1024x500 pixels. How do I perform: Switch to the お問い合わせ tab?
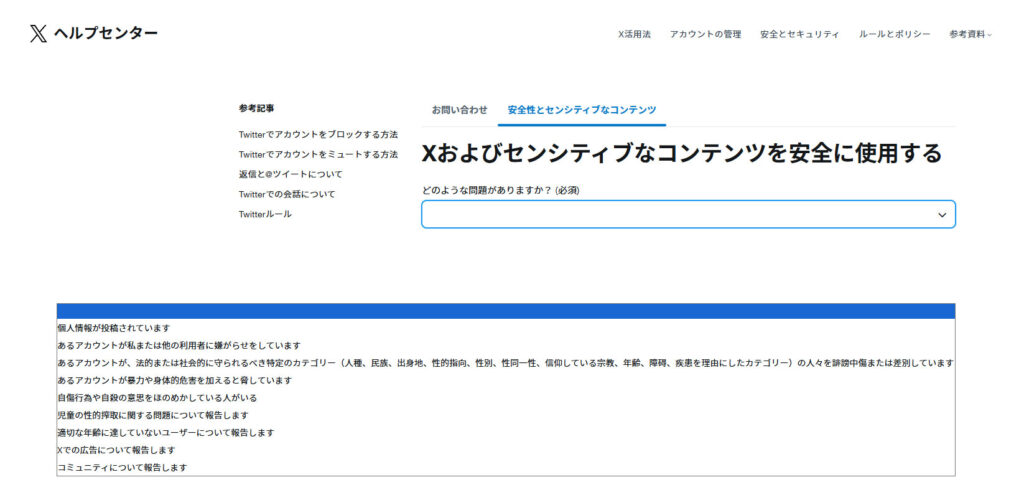click(x=459, y=109)
